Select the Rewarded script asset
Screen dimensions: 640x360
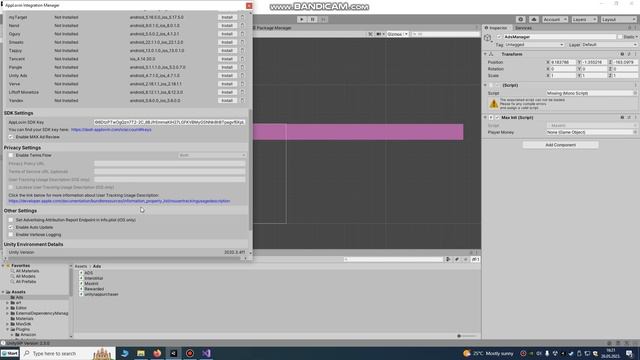click(x=94, y=289)
